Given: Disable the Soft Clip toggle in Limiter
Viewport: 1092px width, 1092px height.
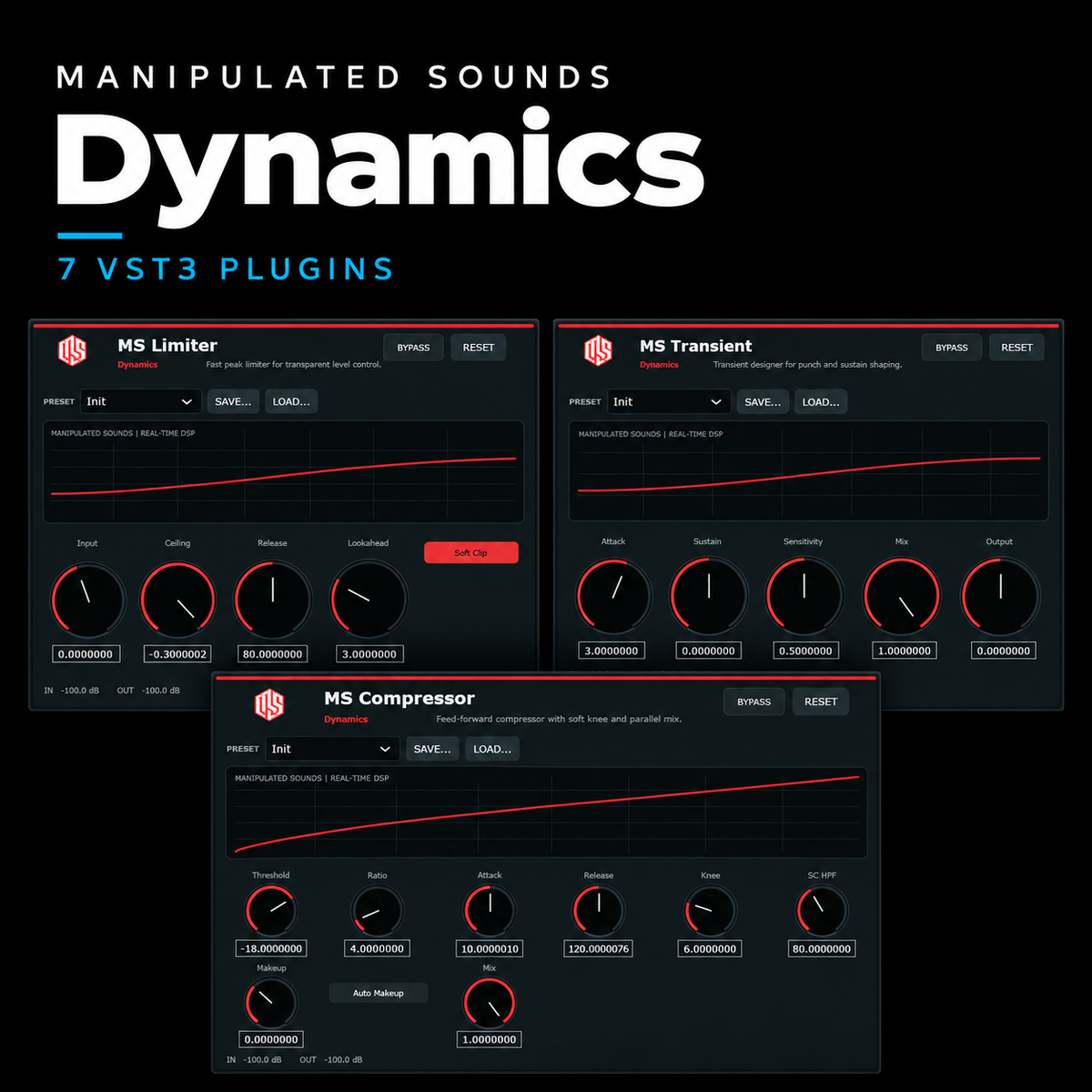Looking at the screenshot, I should [471, 552].
